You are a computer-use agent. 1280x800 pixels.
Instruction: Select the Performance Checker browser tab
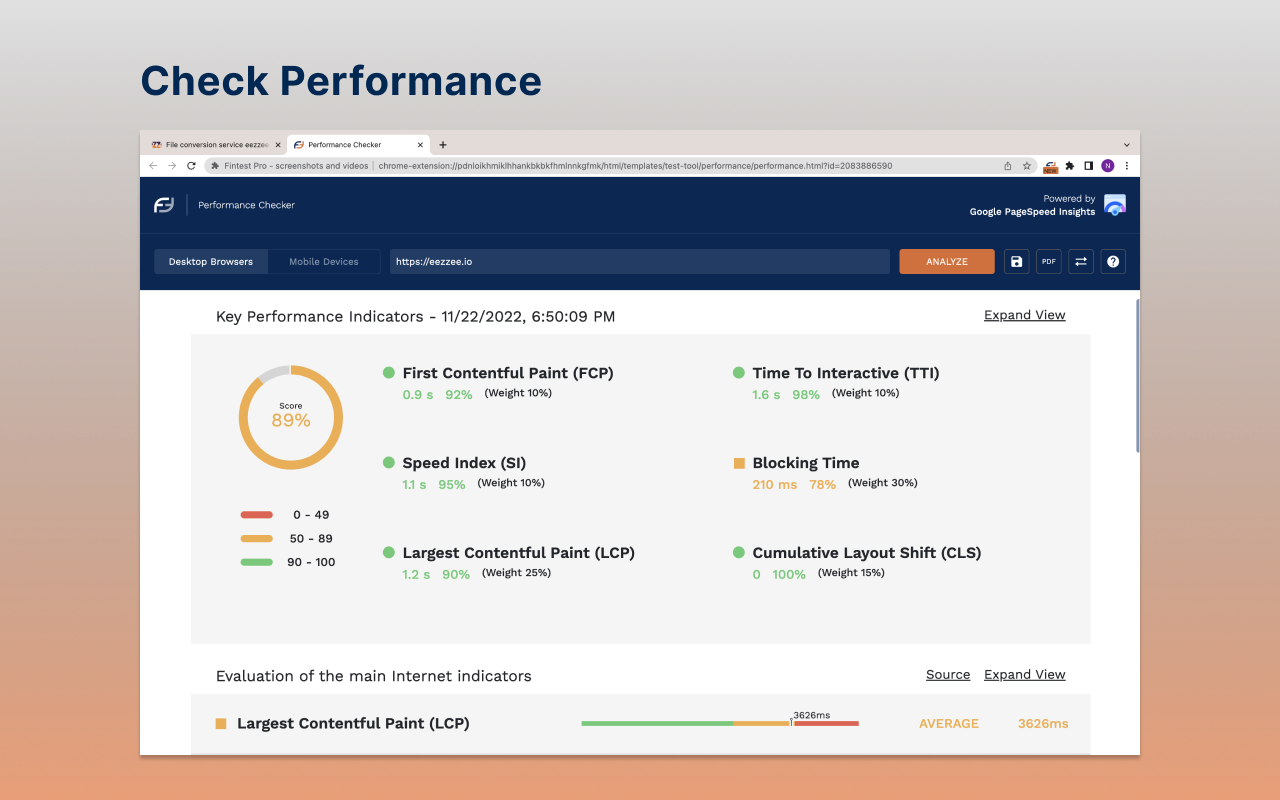[x=358, y=145]
